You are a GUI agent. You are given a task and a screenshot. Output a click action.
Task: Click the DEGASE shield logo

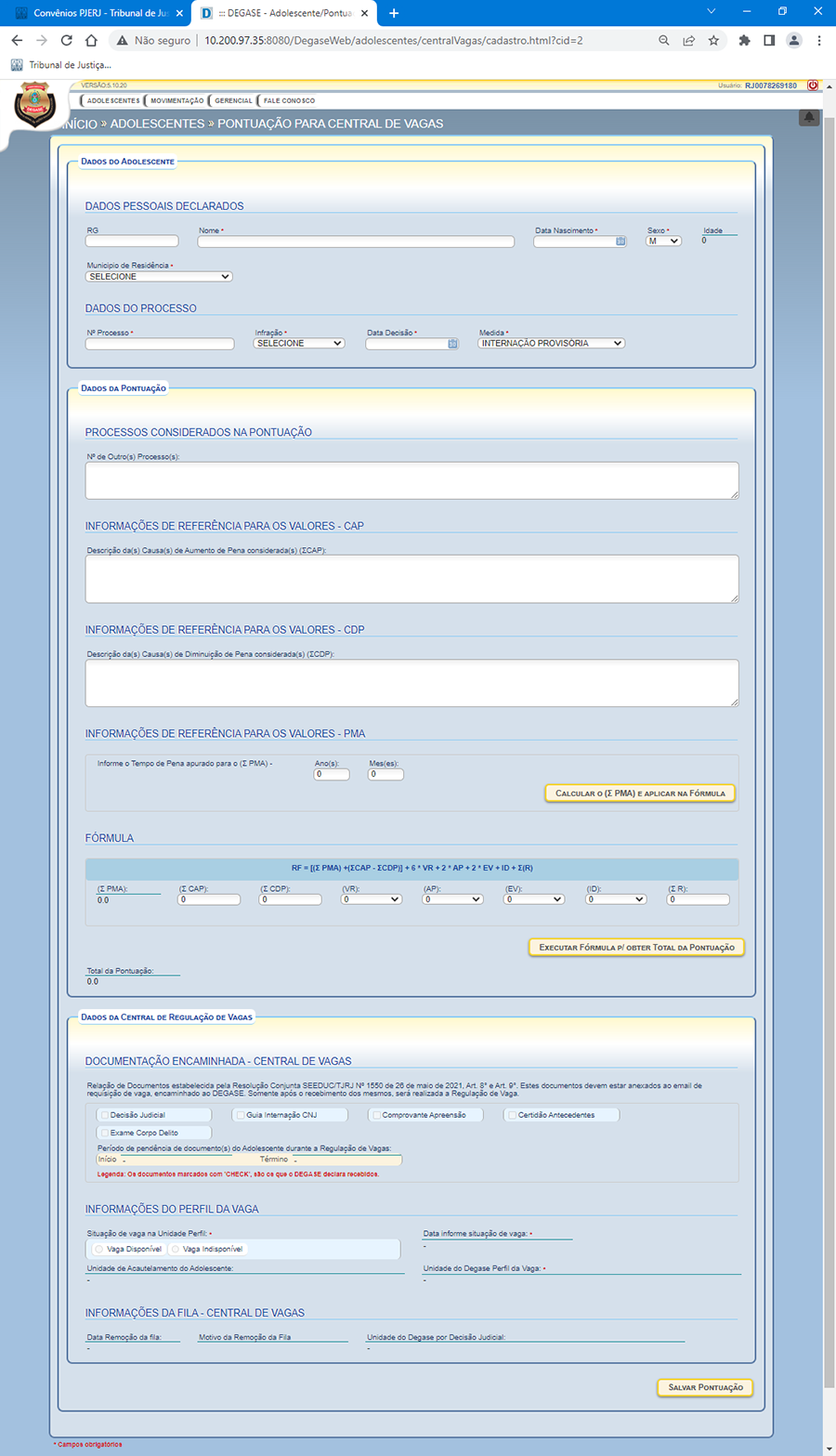coord(35,103)
